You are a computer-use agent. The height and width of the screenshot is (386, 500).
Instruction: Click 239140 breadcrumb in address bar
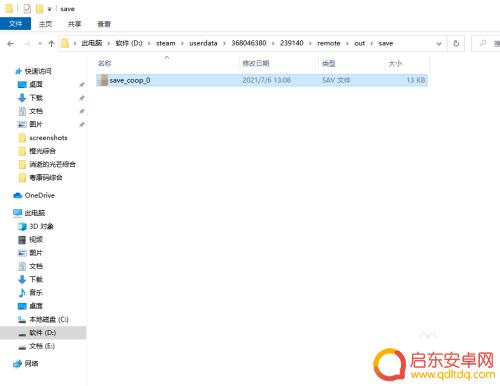(x=292, y=43)
